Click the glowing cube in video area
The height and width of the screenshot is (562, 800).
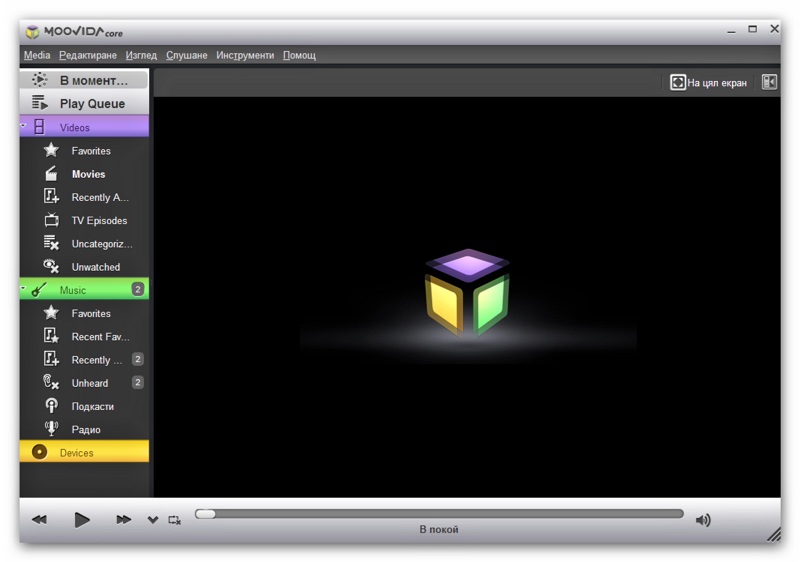[x=468, y=292]
